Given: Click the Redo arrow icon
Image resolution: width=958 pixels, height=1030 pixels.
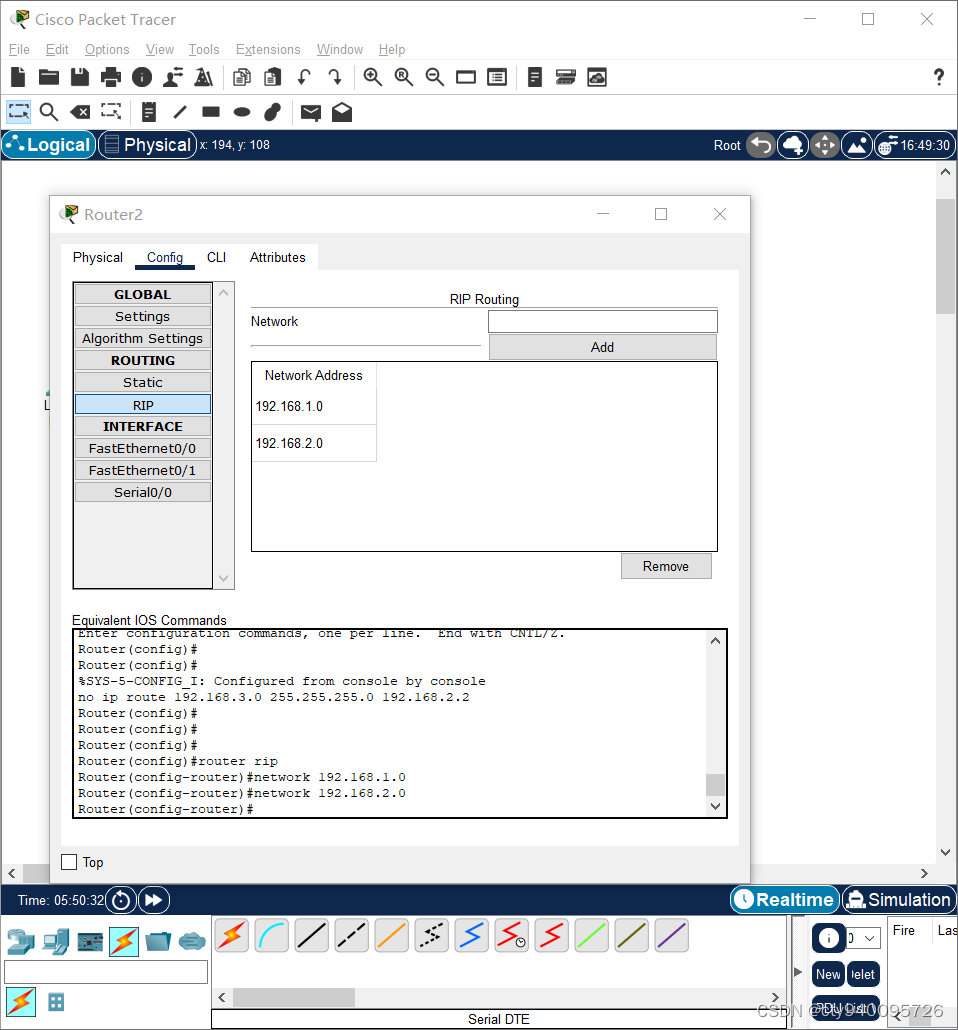Looking at the screenshot, I should pos(334,78).
